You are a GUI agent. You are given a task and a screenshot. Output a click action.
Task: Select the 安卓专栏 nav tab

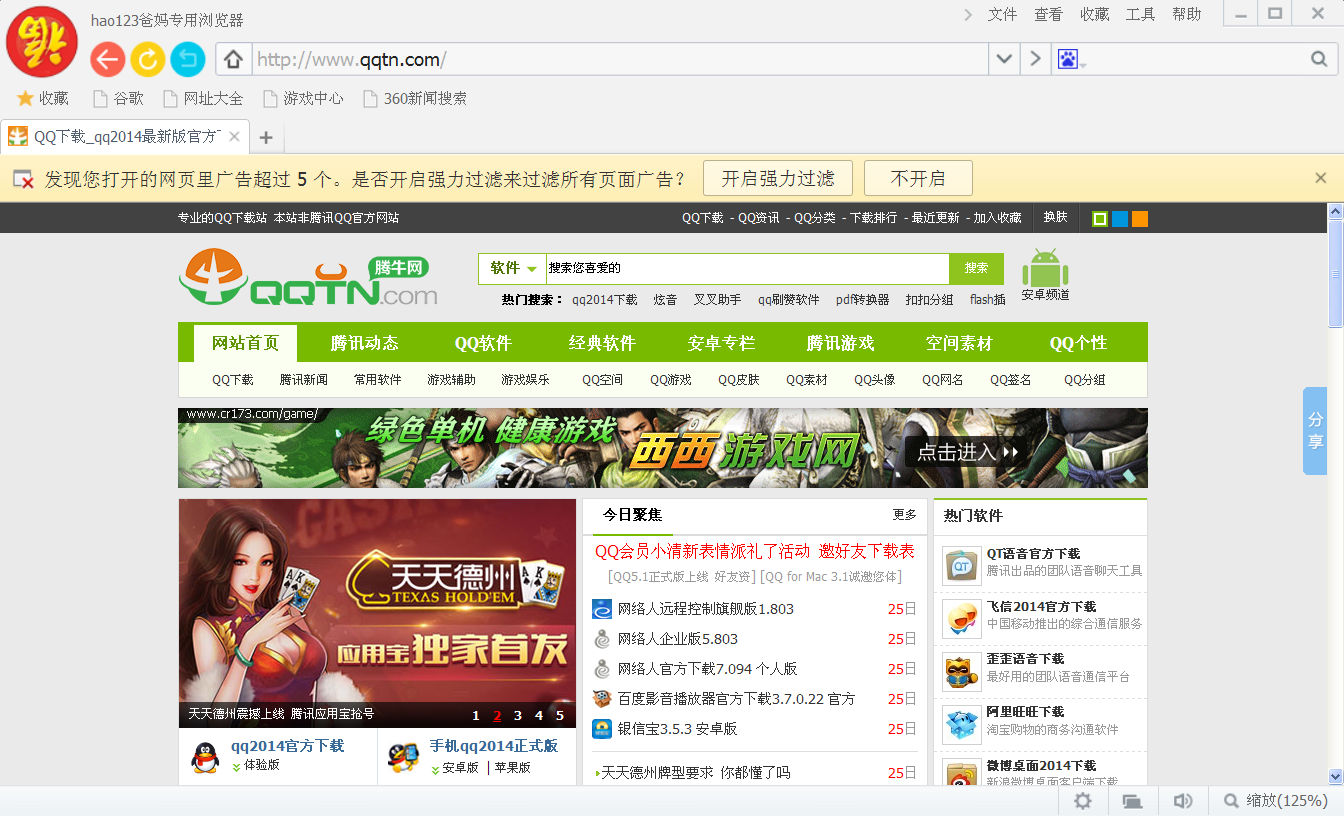pos(721,343)
